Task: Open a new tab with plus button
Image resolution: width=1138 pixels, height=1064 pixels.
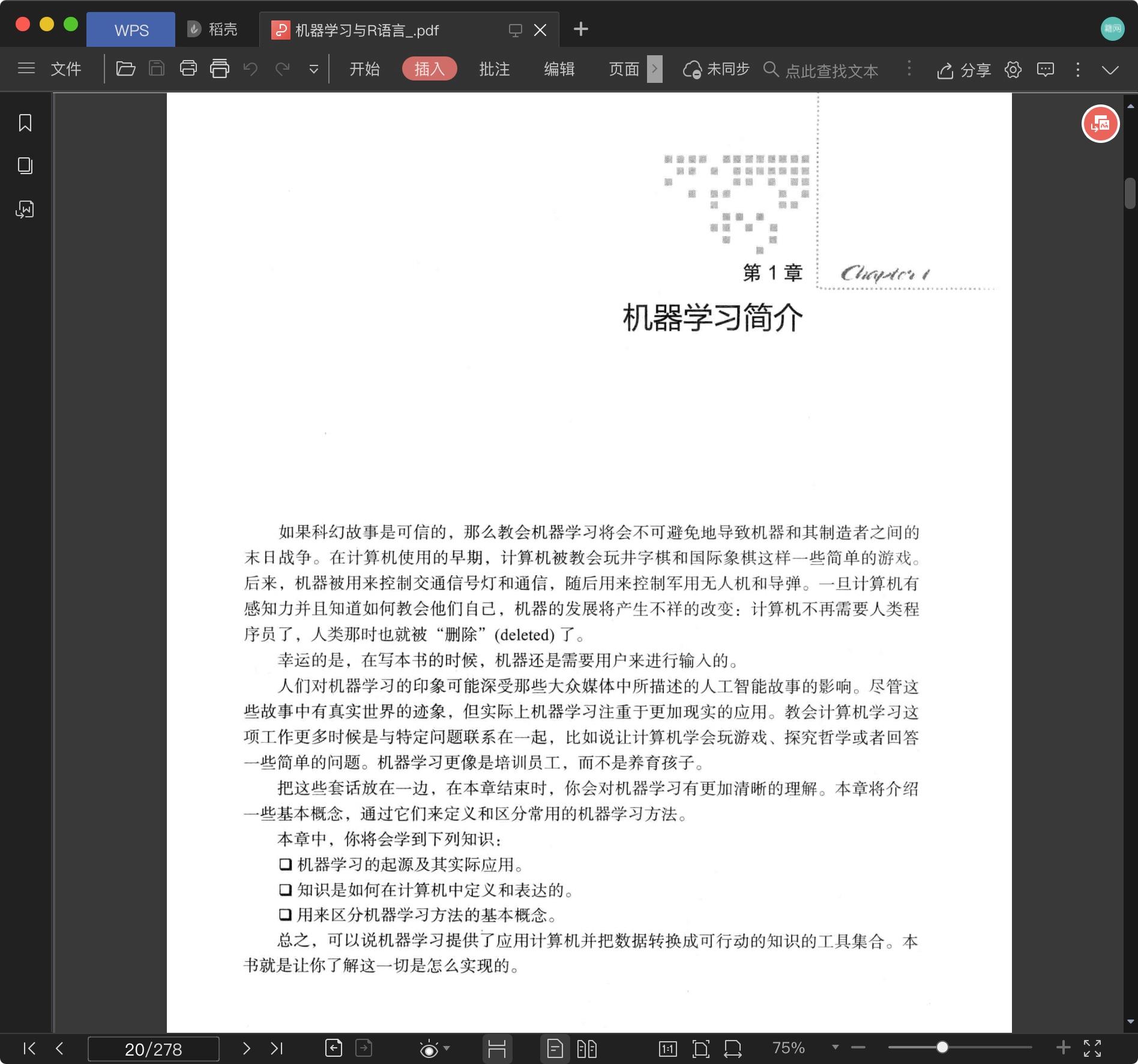Action: (580, 29)
